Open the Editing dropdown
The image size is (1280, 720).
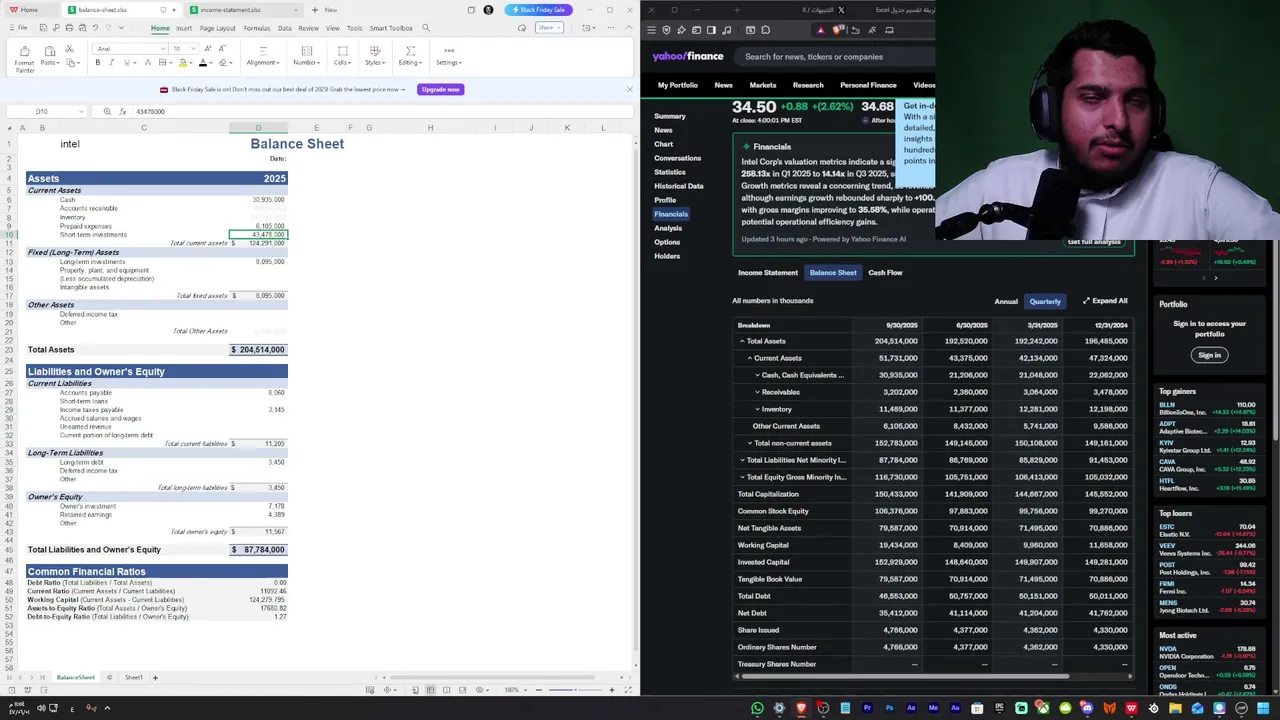coord(410,56)
